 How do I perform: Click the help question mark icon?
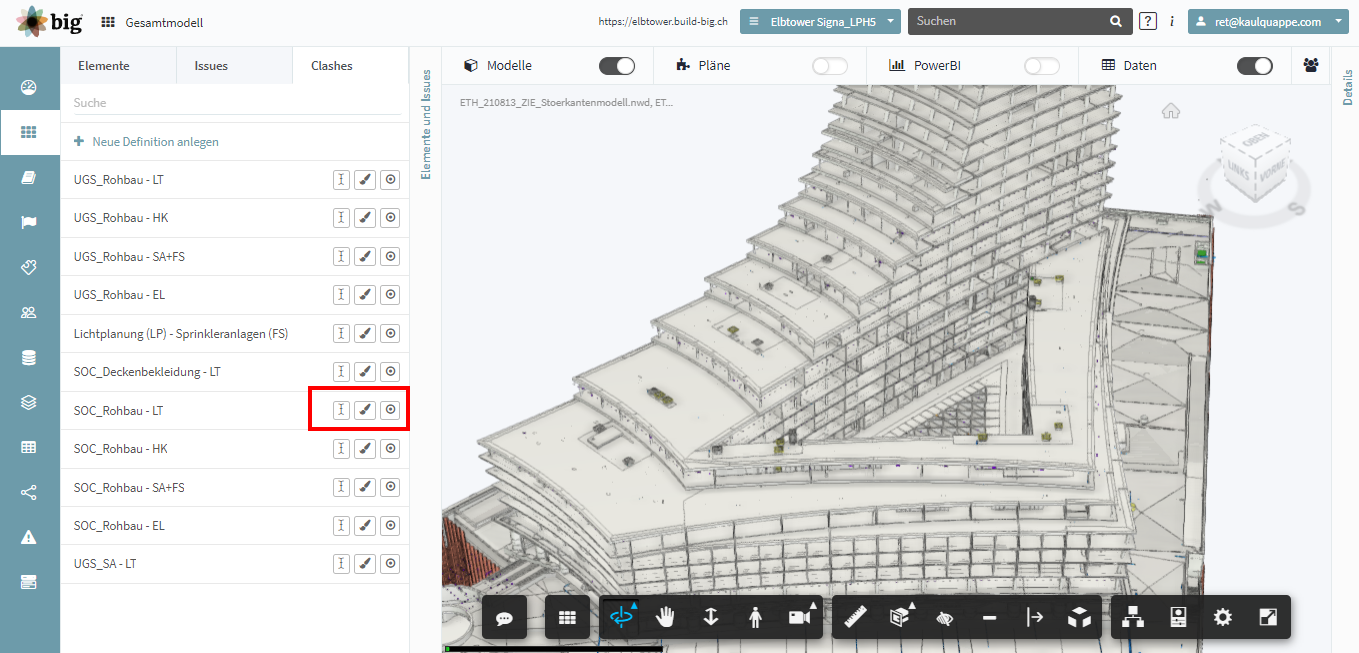pos(1148,21)
